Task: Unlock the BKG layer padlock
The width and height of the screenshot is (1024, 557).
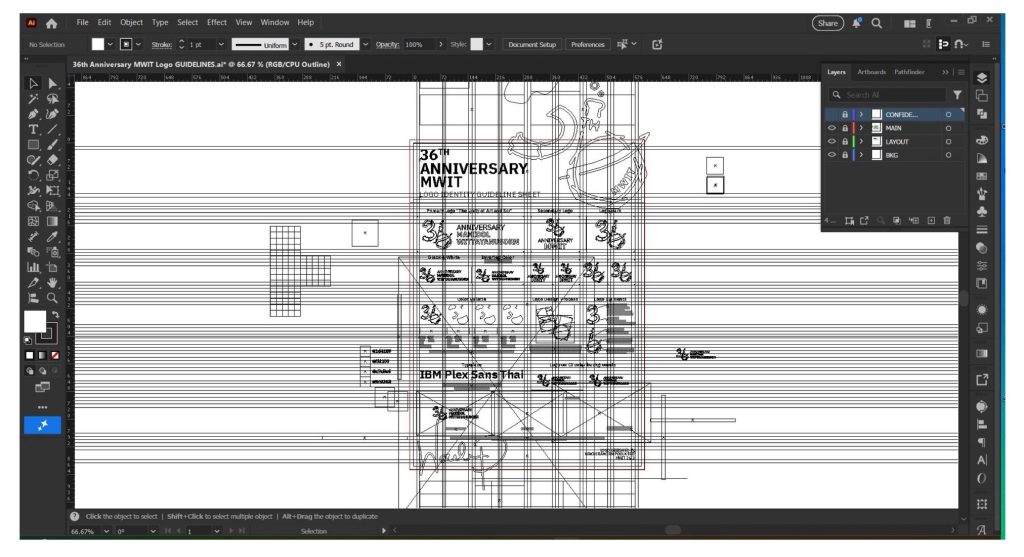Action: click(845, 155)
